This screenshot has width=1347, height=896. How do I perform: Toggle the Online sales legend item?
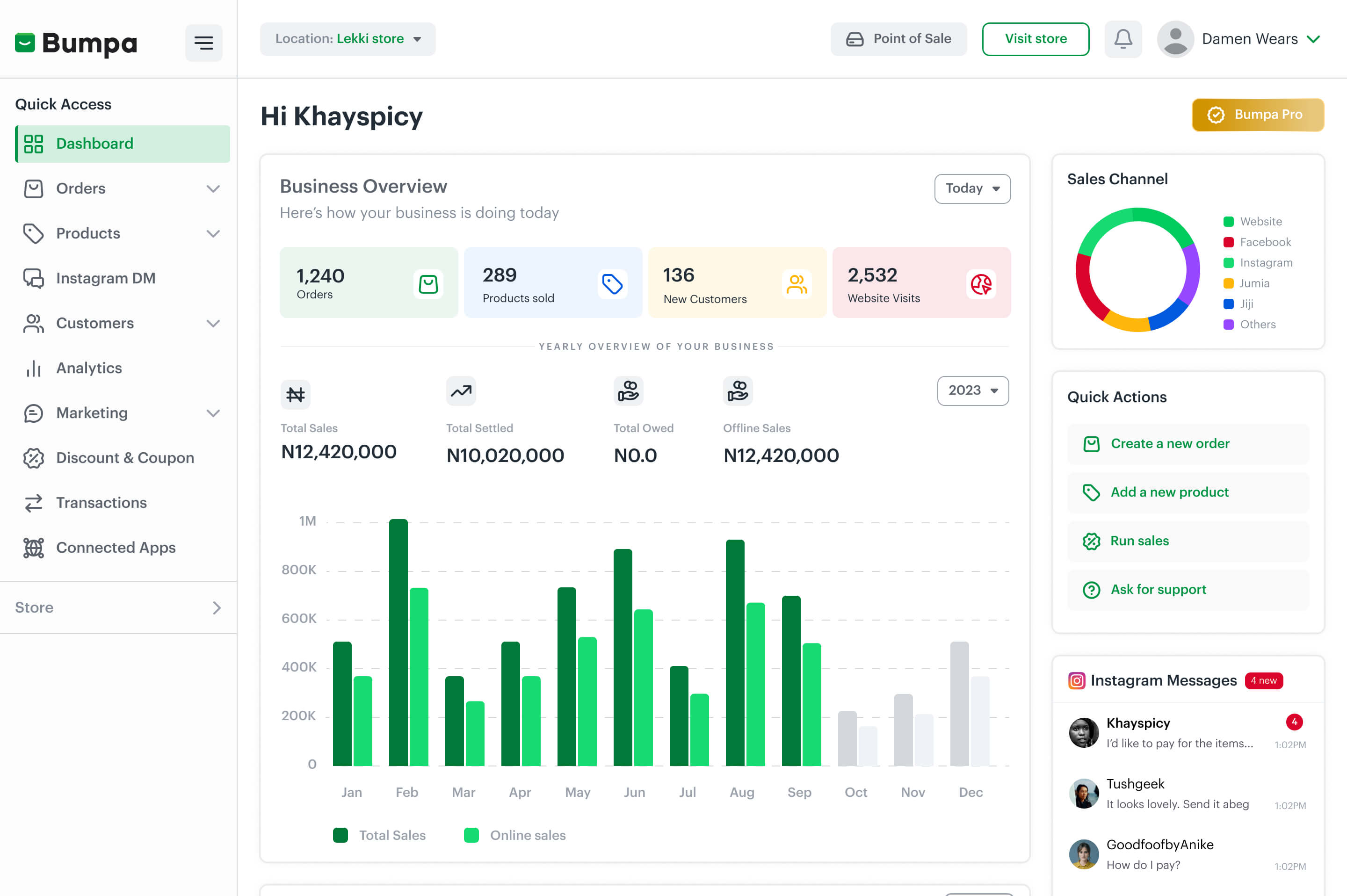[514, 835]
